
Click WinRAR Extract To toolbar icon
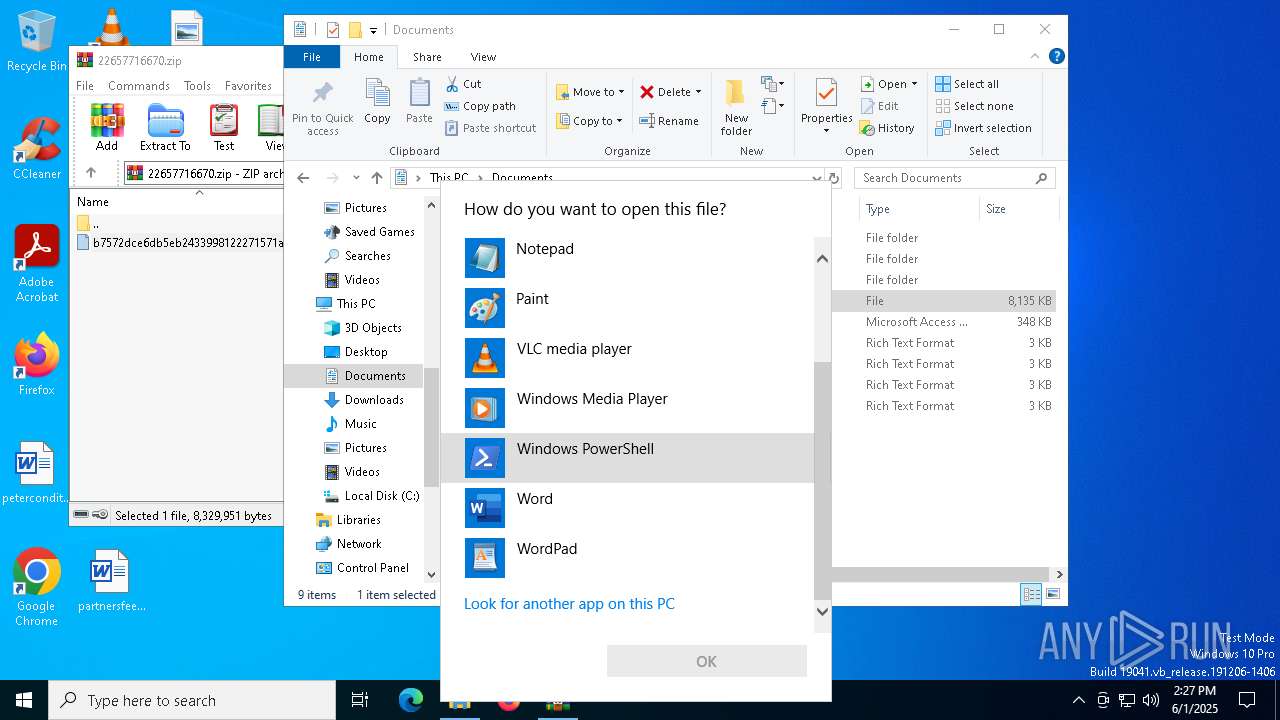[x=165, y=127]
